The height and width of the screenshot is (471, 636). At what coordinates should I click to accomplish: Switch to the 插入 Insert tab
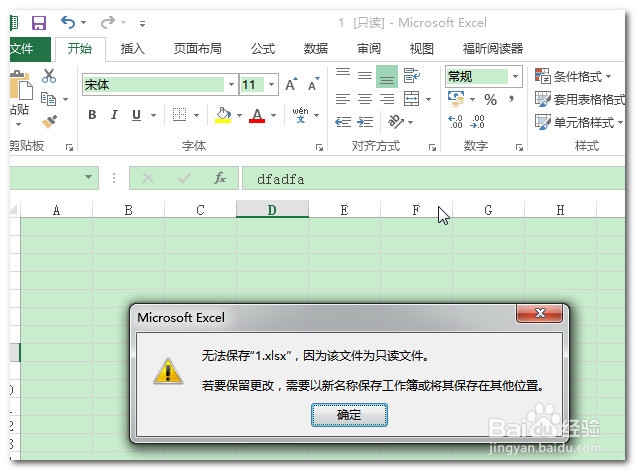[133, 49]
